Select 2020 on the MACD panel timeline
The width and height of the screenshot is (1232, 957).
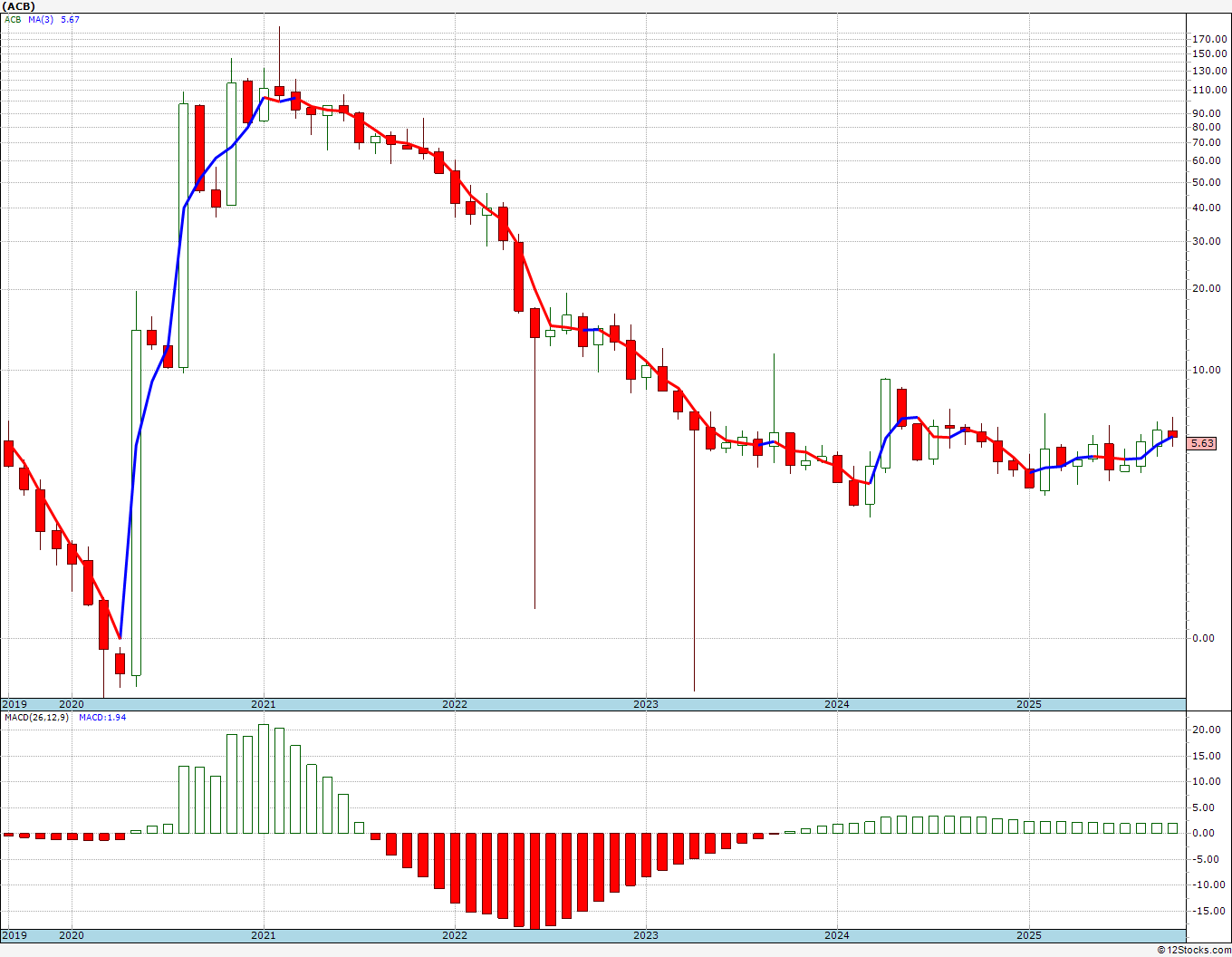[71, 935]
